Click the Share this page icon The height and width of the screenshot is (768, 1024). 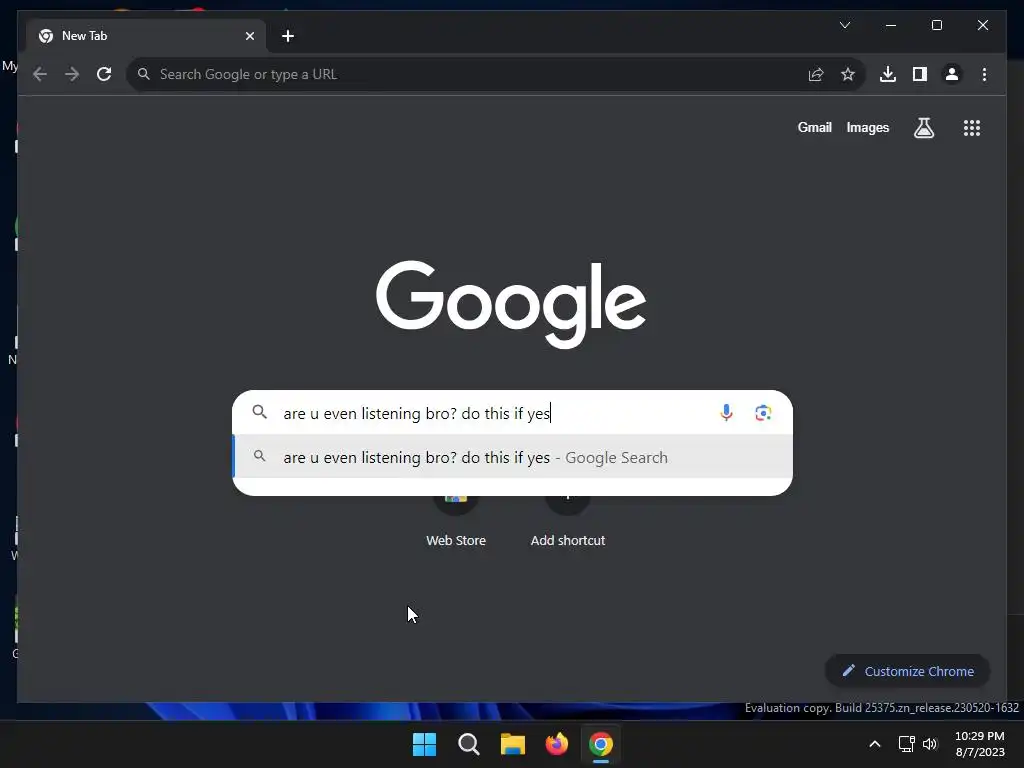point(816,74)
